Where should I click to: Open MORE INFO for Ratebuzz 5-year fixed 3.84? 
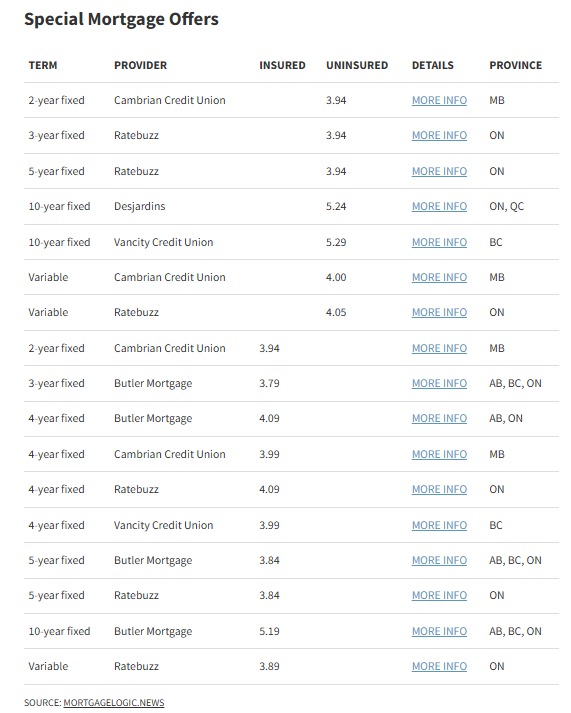pos(439,595)
